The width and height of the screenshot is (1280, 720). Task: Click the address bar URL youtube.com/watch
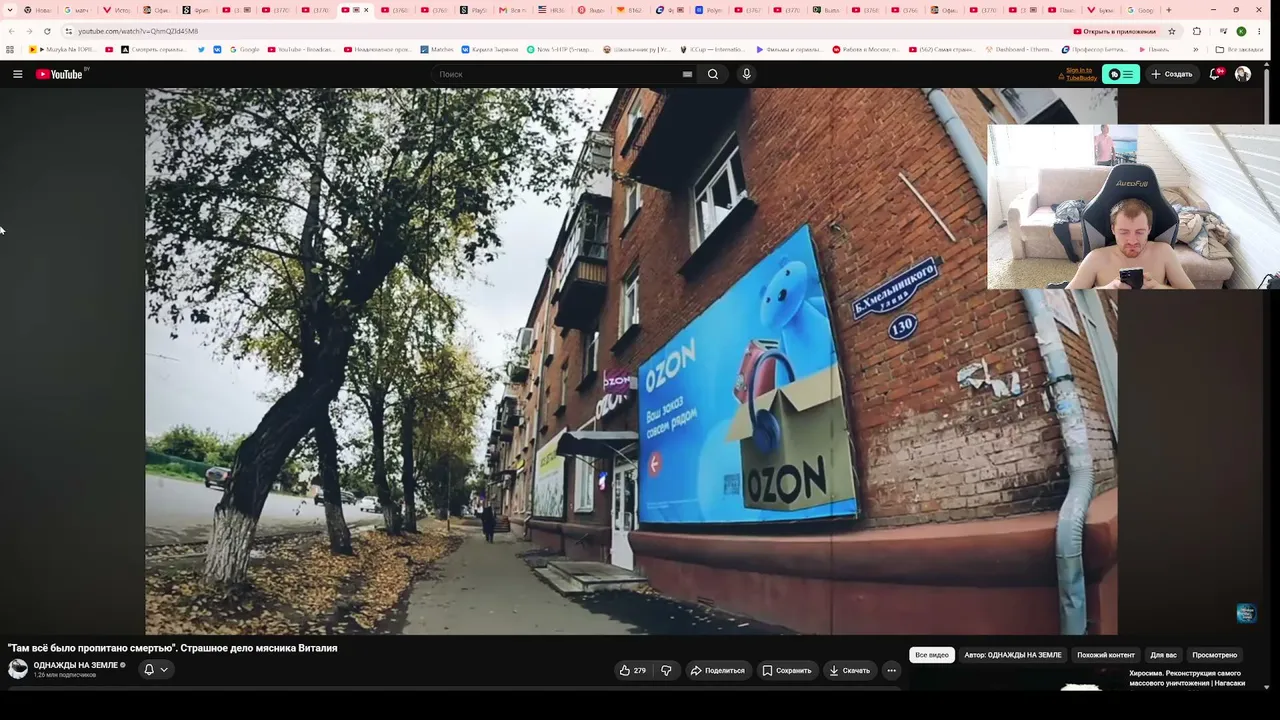point(138,31)
